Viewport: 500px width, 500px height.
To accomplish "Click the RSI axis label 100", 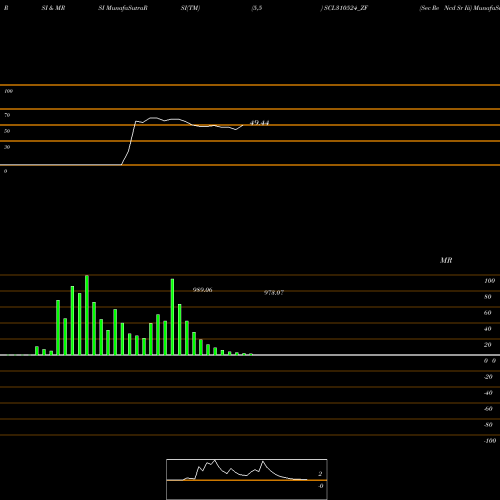I will click(x=8, y=91).
